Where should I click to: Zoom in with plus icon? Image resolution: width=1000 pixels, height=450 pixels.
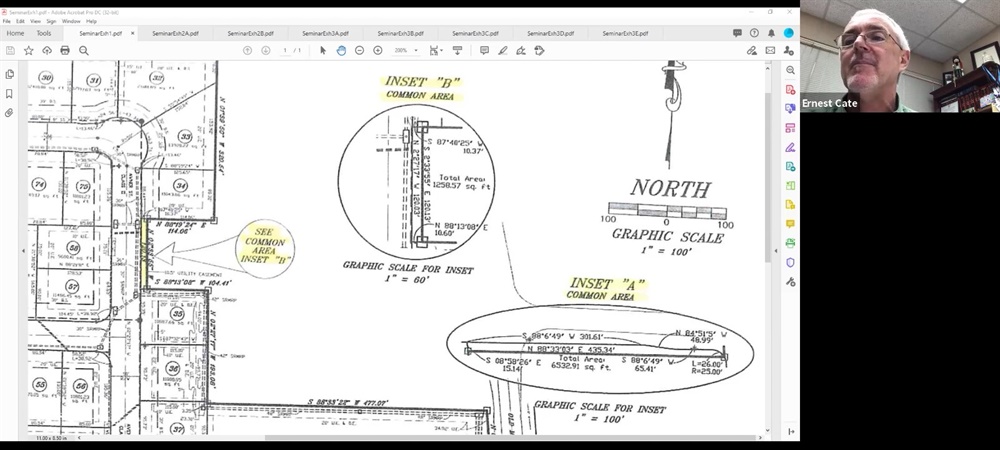click(378, 50)
